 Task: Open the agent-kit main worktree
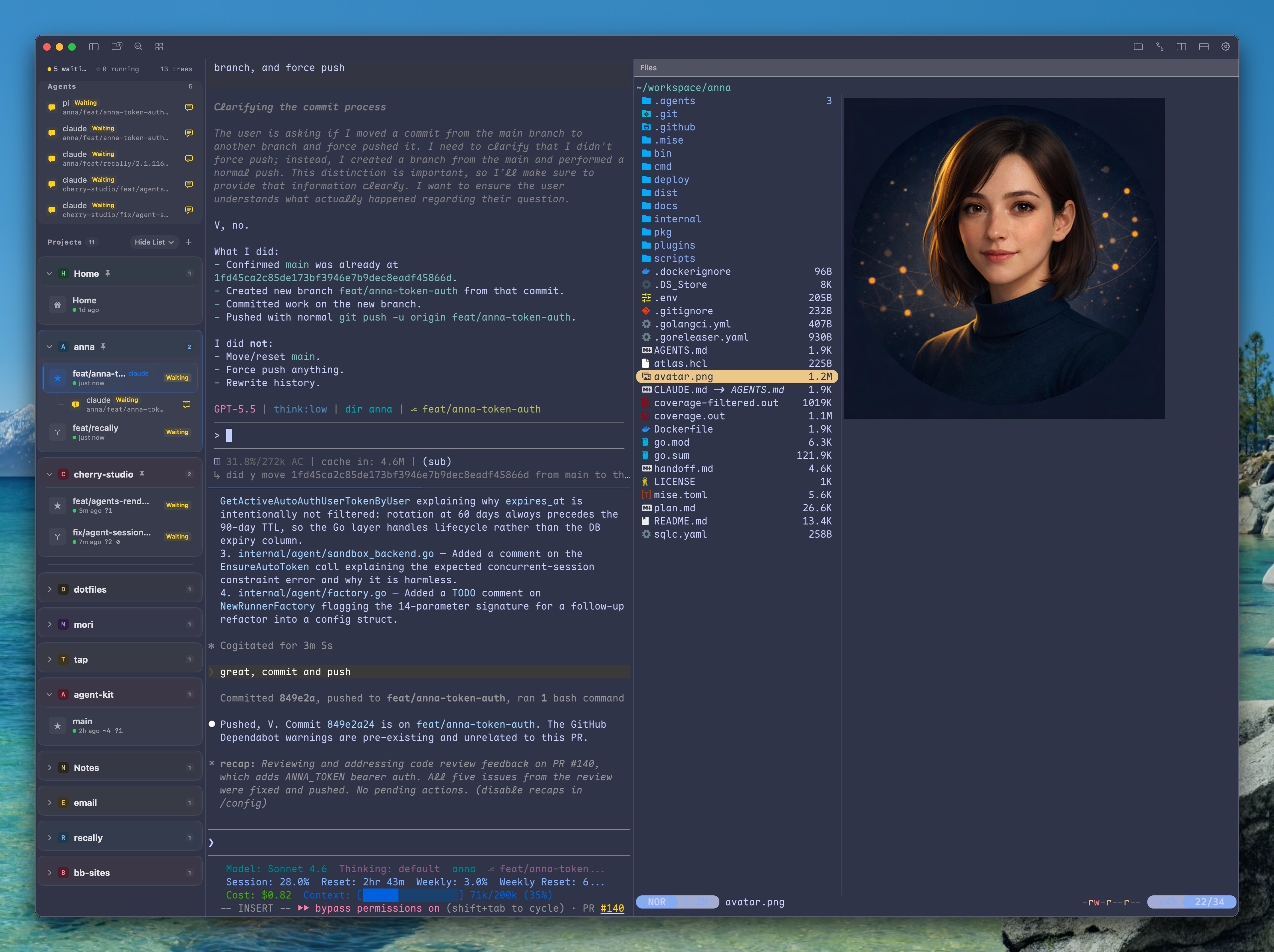click(120, 726)
